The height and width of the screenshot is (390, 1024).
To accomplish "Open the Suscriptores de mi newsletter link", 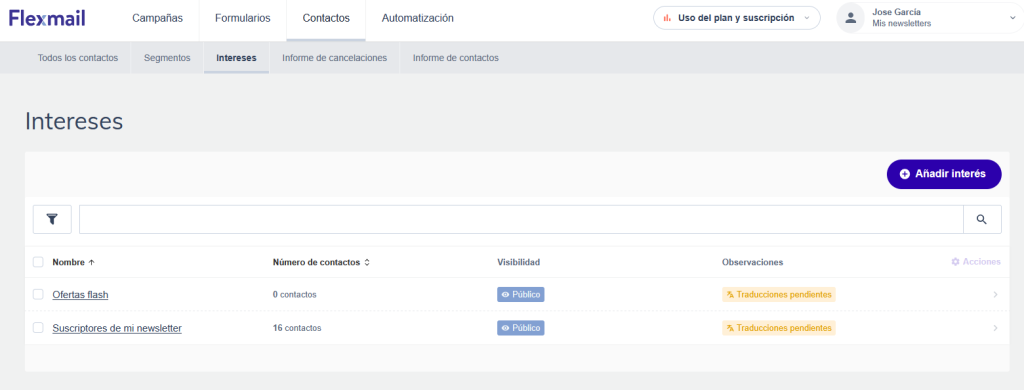I will click(117, 328).
